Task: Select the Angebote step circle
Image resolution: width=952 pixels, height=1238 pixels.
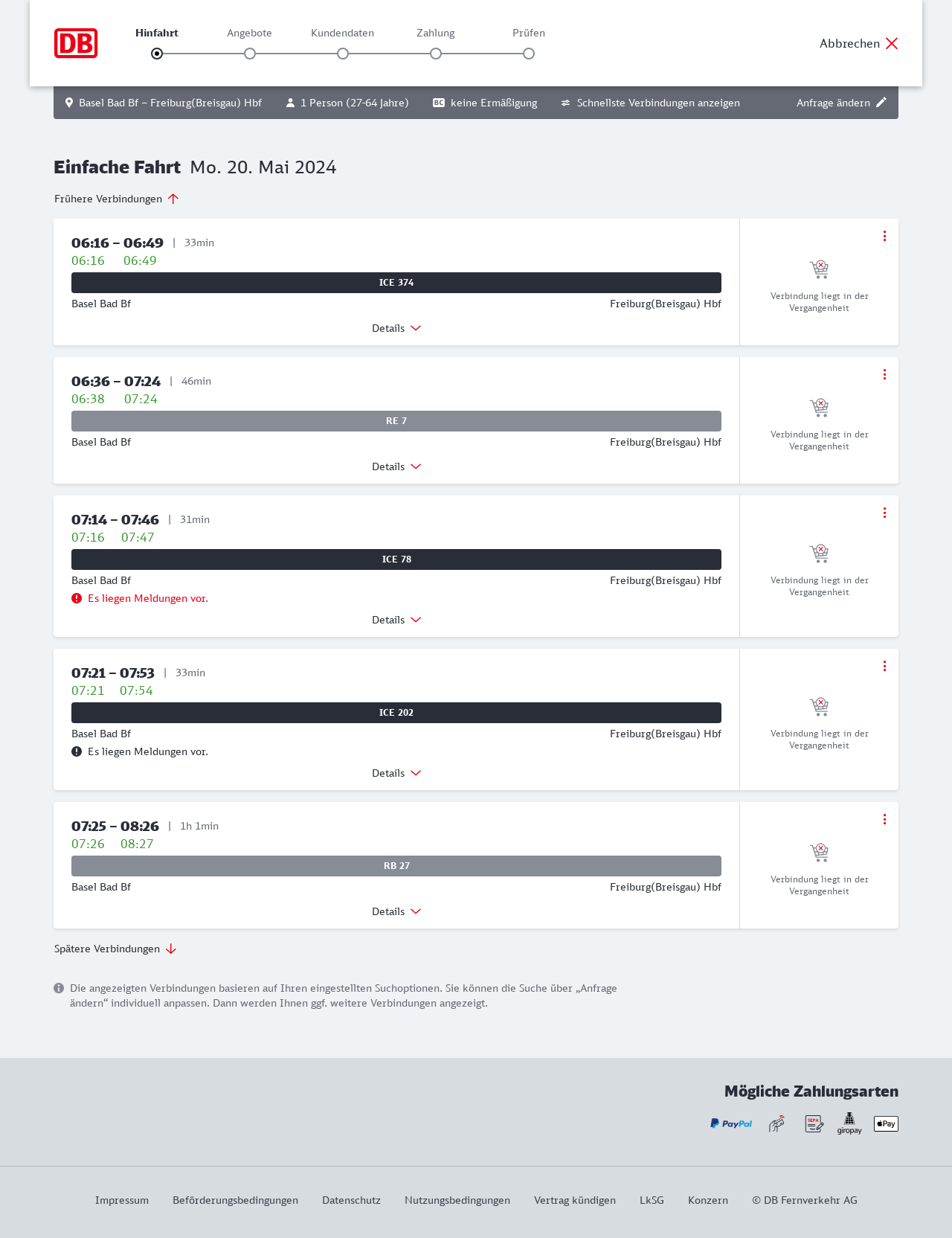Action: coord(250,54)
